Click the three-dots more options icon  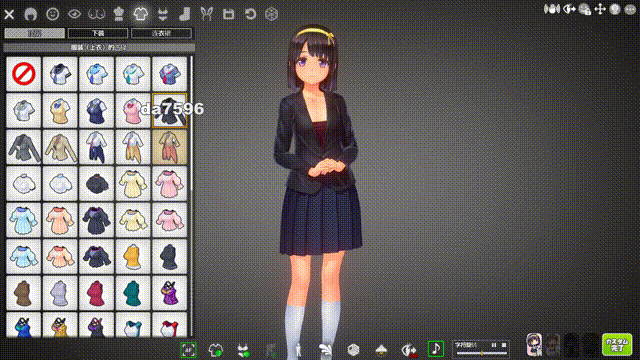630,9
